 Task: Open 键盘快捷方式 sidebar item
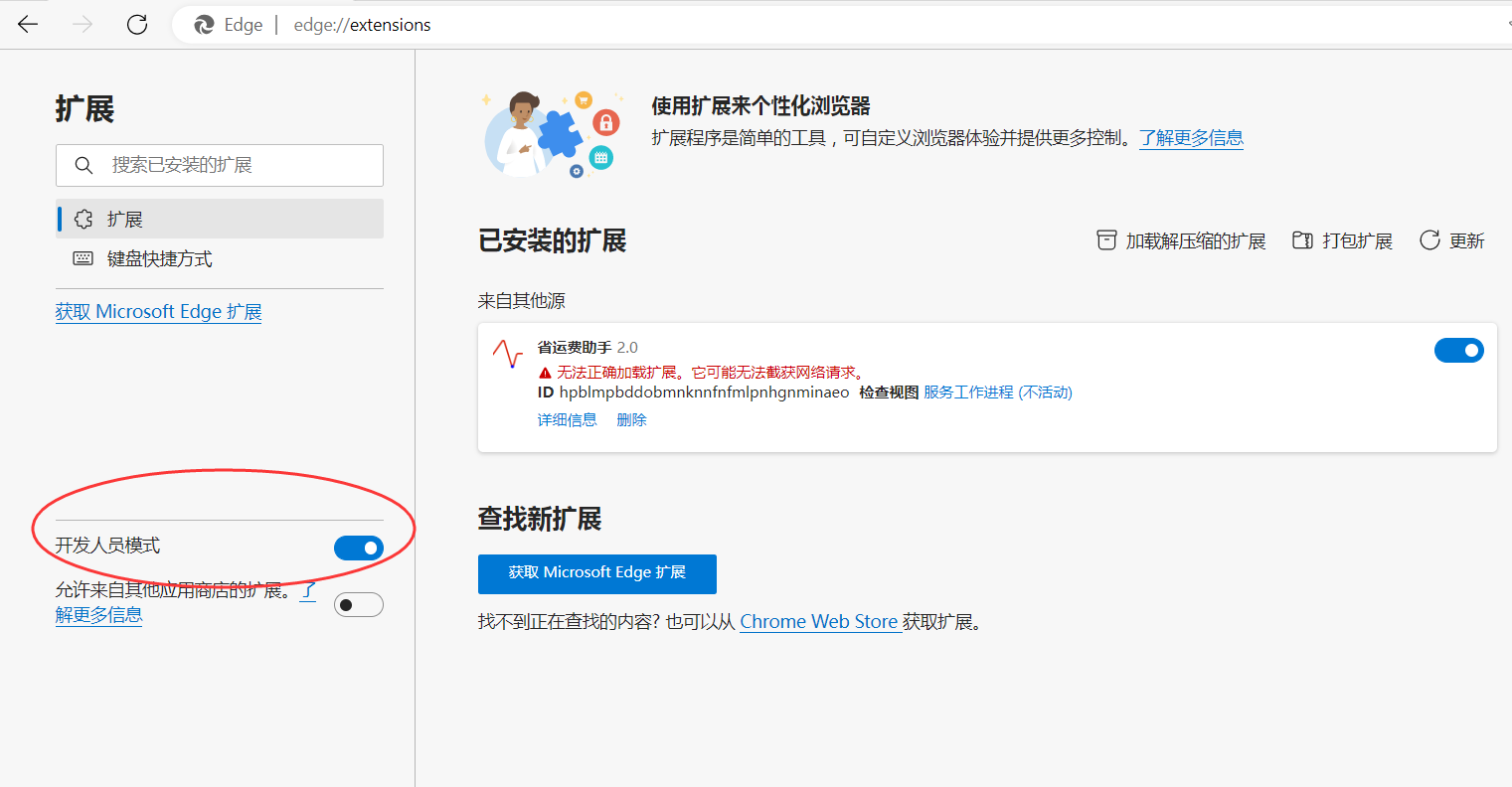point(220,258)
